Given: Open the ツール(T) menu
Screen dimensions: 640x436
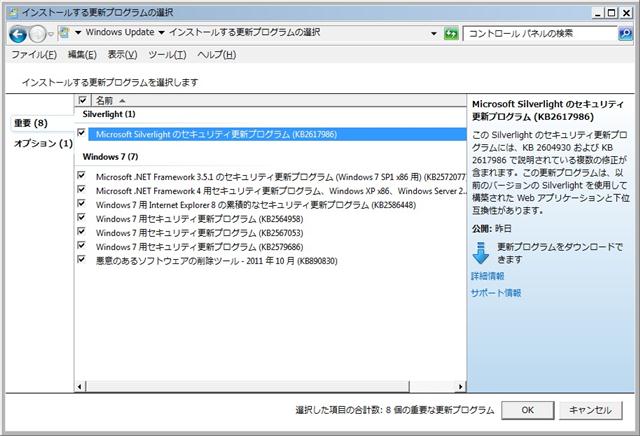Looking at the screenshot, I should [x=167, y=55].
